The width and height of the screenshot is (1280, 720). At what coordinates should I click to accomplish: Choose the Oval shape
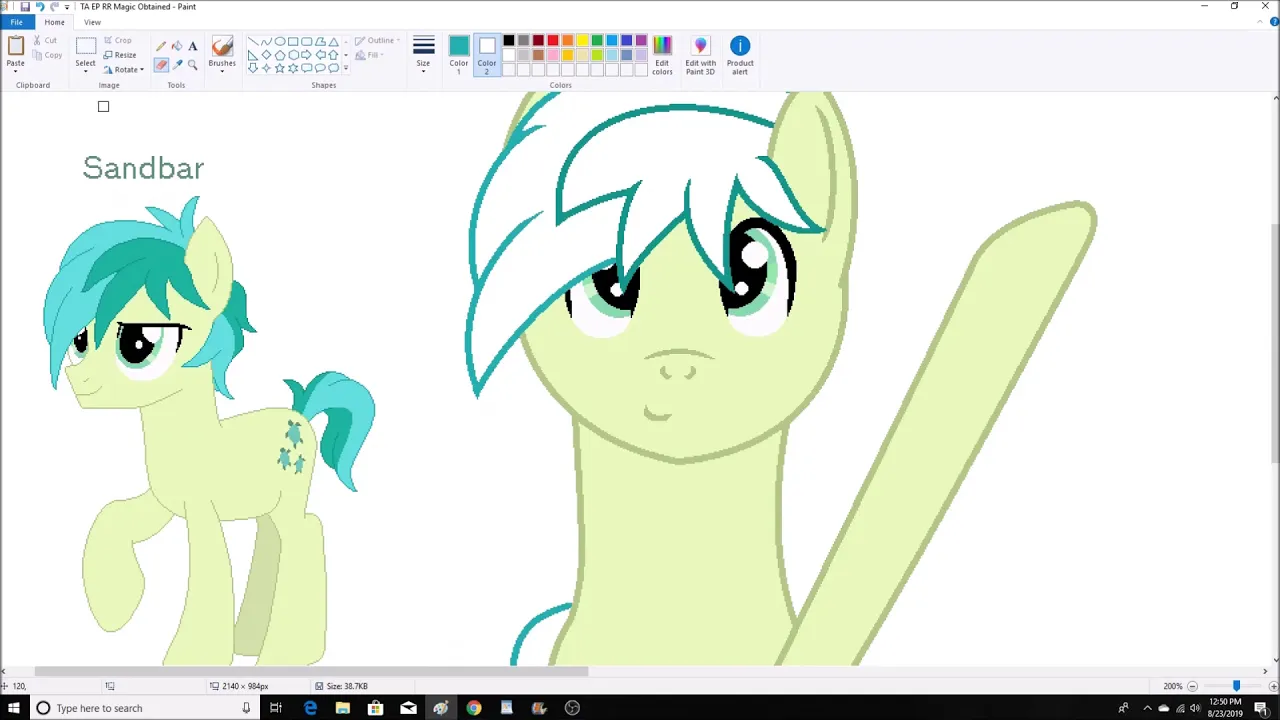pos(280,42)
